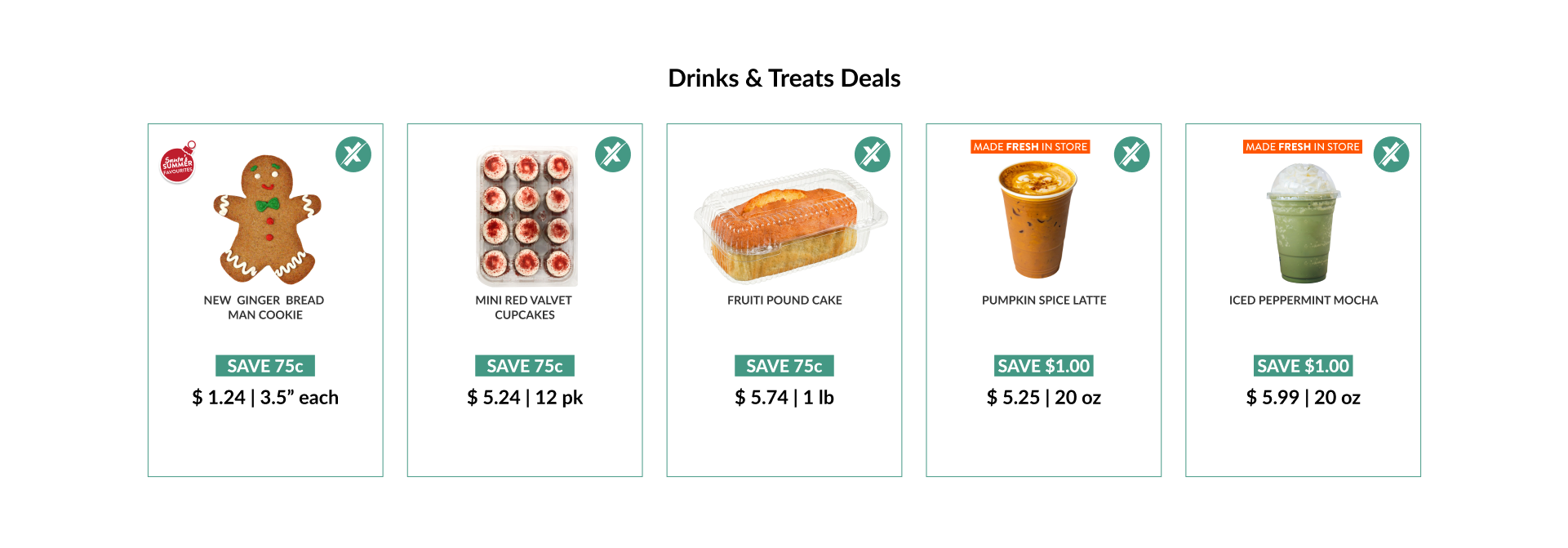Screen dimensions: 1568x548
Task: Select the $5.99 | 20 oz price text
Action: 1304,398
